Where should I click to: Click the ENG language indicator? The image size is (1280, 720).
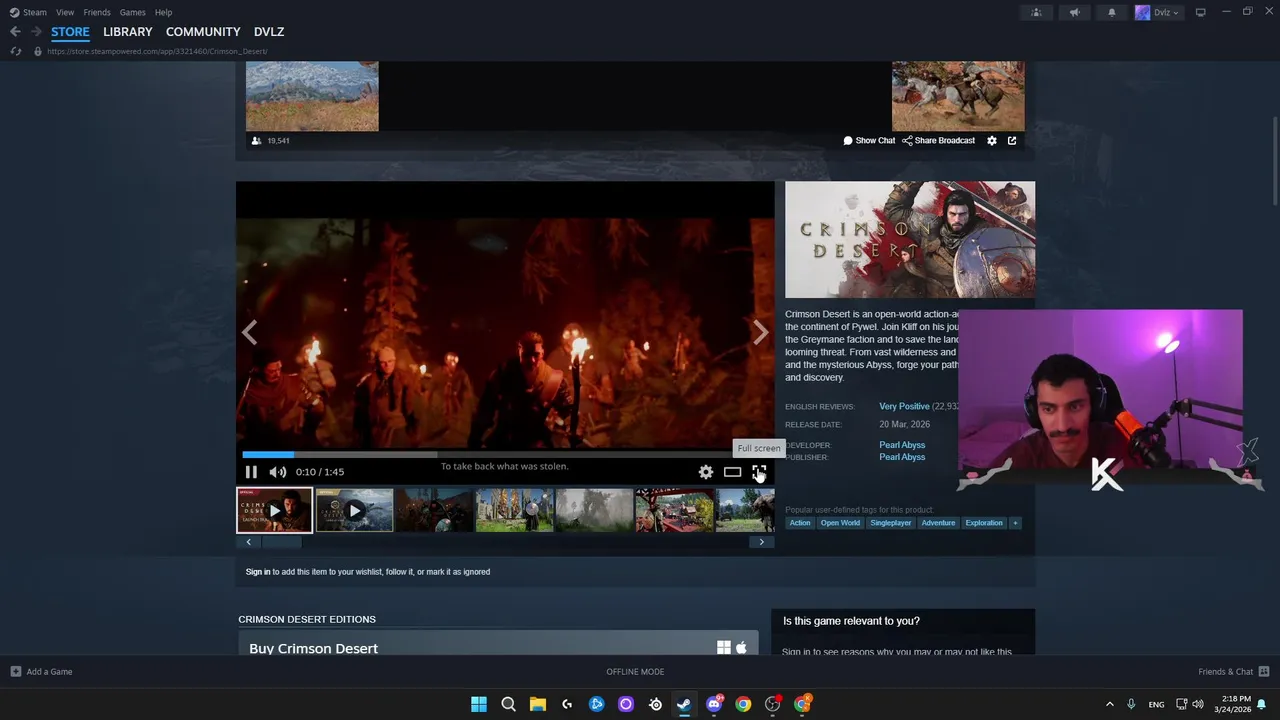point(1156,704)
